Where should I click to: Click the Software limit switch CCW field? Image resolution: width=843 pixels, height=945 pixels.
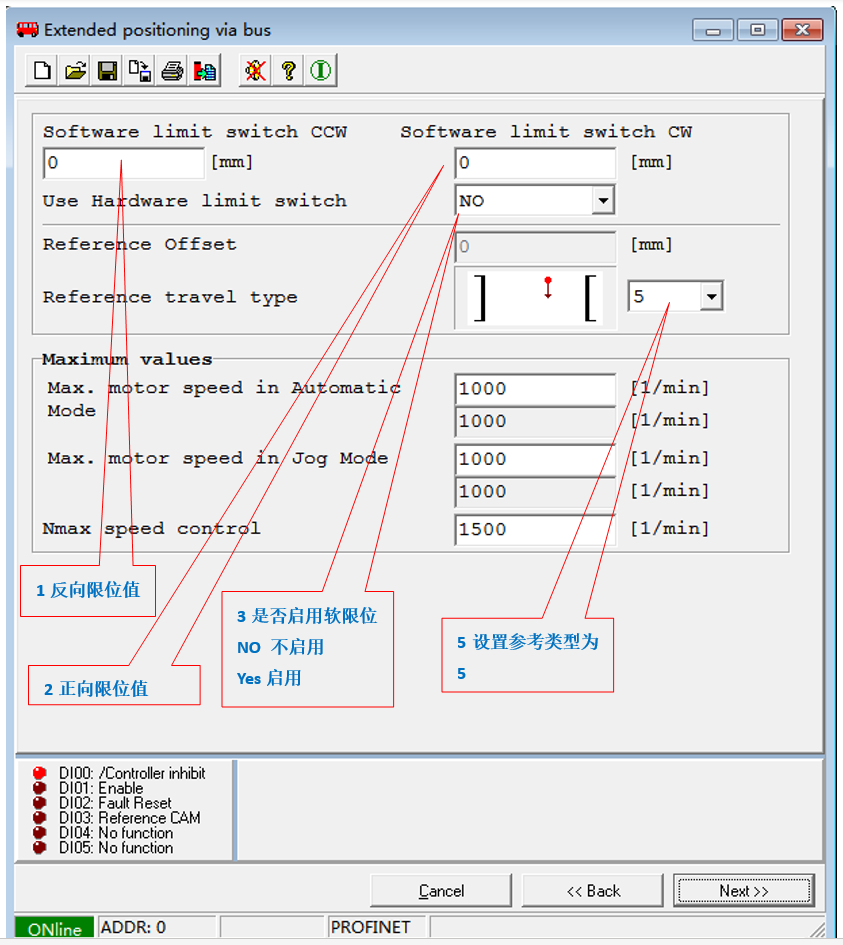(123, 163)
